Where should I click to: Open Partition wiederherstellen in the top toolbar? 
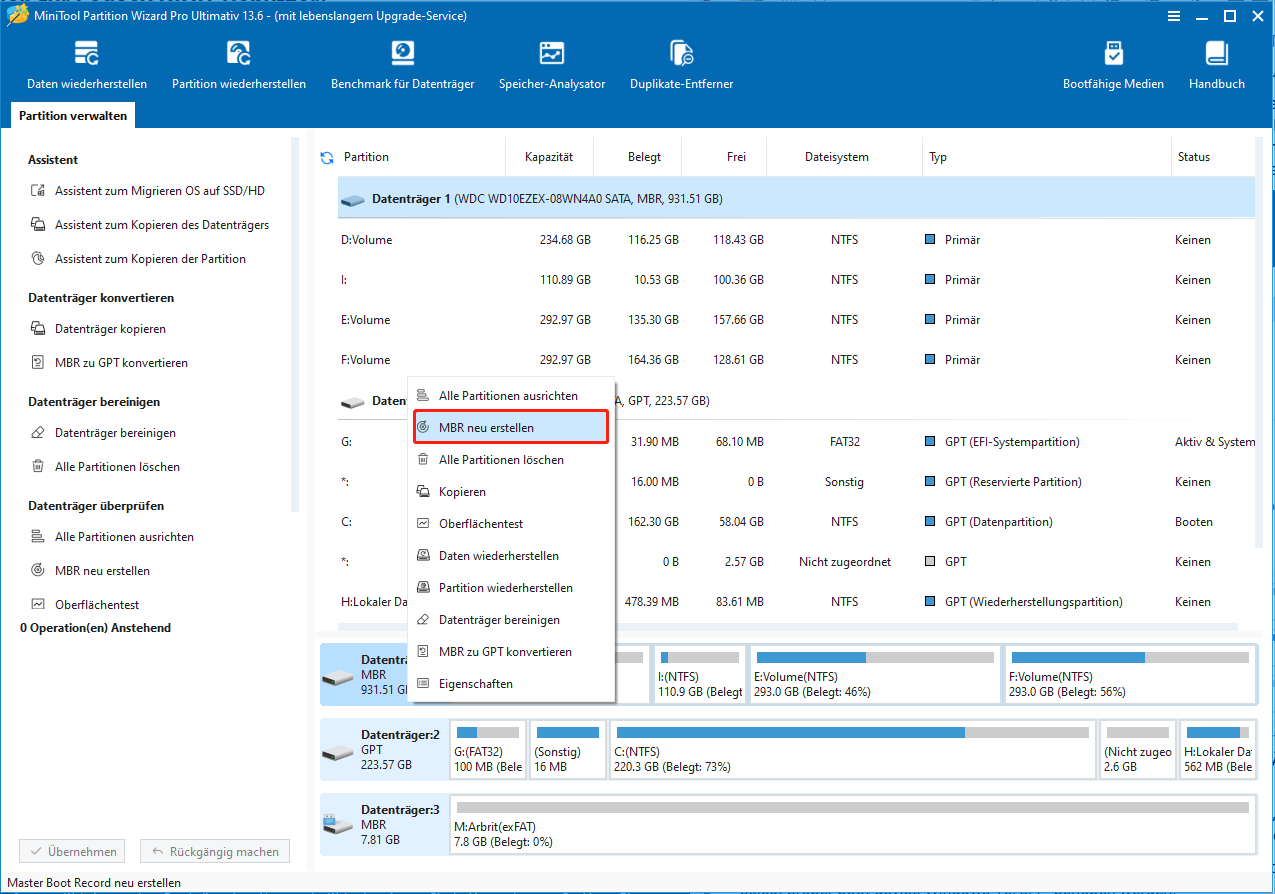[x=239, y=66]
